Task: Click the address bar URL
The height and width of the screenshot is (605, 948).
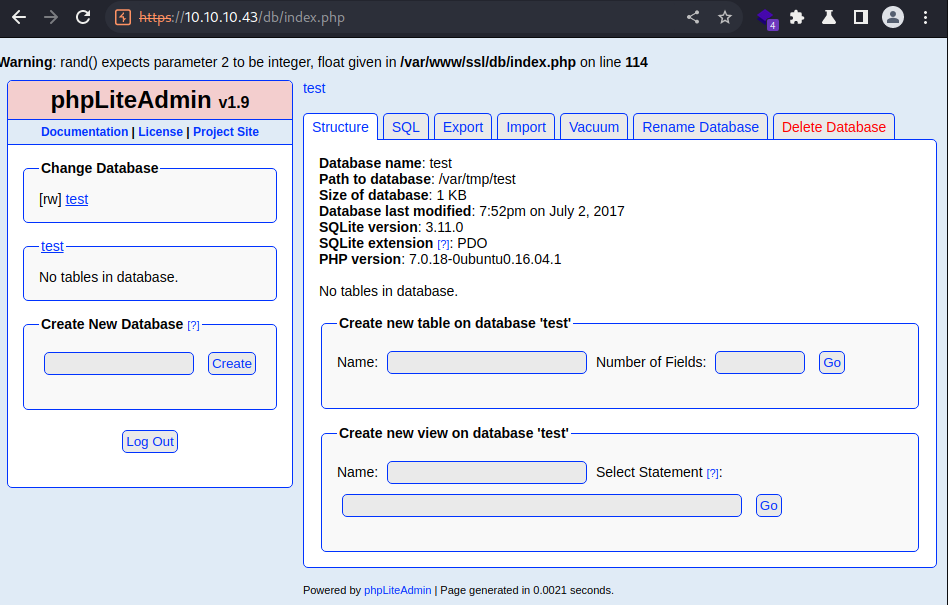Action: pyautogui.click(x=242, y=17)
